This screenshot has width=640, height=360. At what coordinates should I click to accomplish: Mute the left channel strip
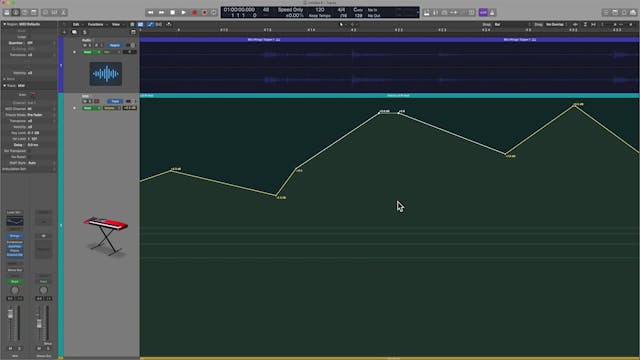(x=11, y=349)
